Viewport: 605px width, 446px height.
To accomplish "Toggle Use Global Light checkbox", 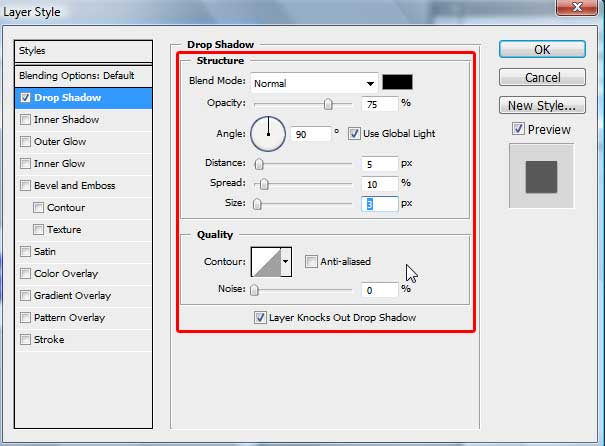I will pyautogui.click(x=354, y=134).
